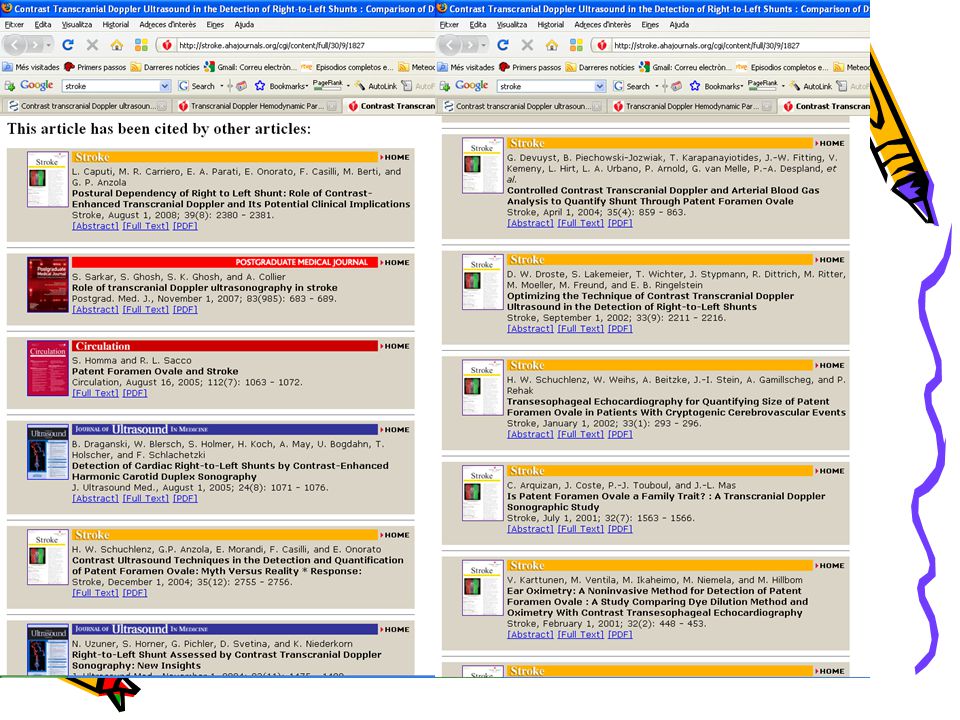Open Més visitades bookmark in the left browser
960x720 pixels.
click(31, 67)
